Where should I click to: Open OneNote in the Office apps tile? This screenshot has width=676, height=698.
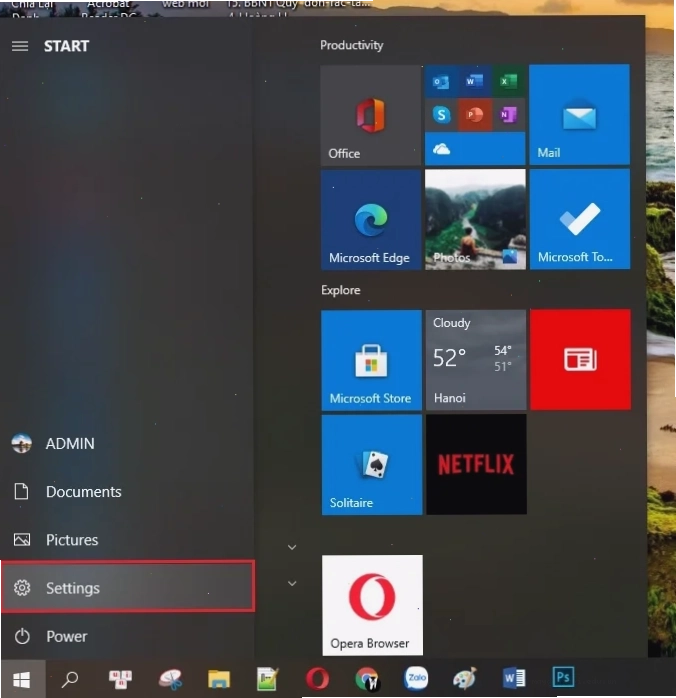(508, 115)
